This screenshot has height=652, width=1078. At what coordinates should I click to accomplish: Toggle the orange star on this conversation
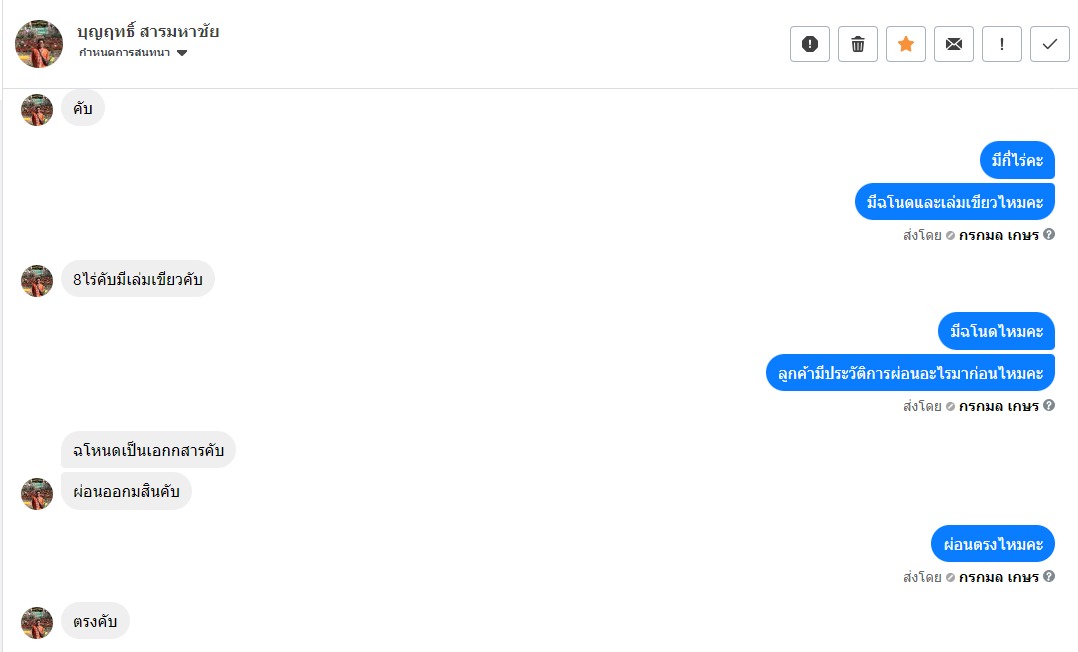click(906, 44)
